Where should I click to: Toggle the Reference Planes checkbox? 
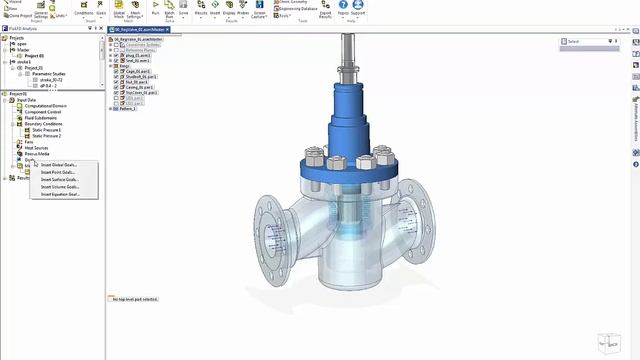[116, 50]
